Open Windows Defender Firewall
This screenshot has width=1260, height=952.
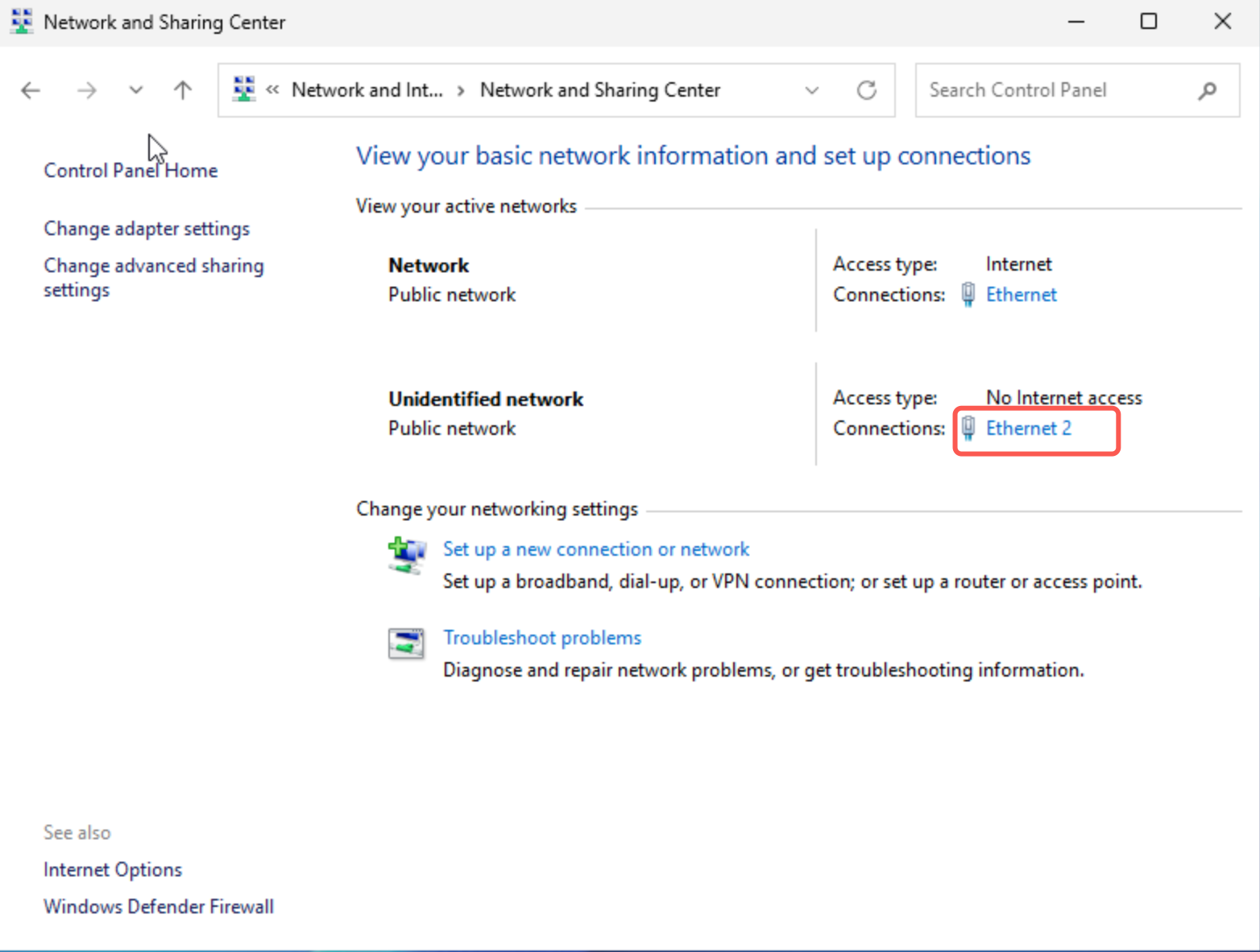tap(159, 907)
